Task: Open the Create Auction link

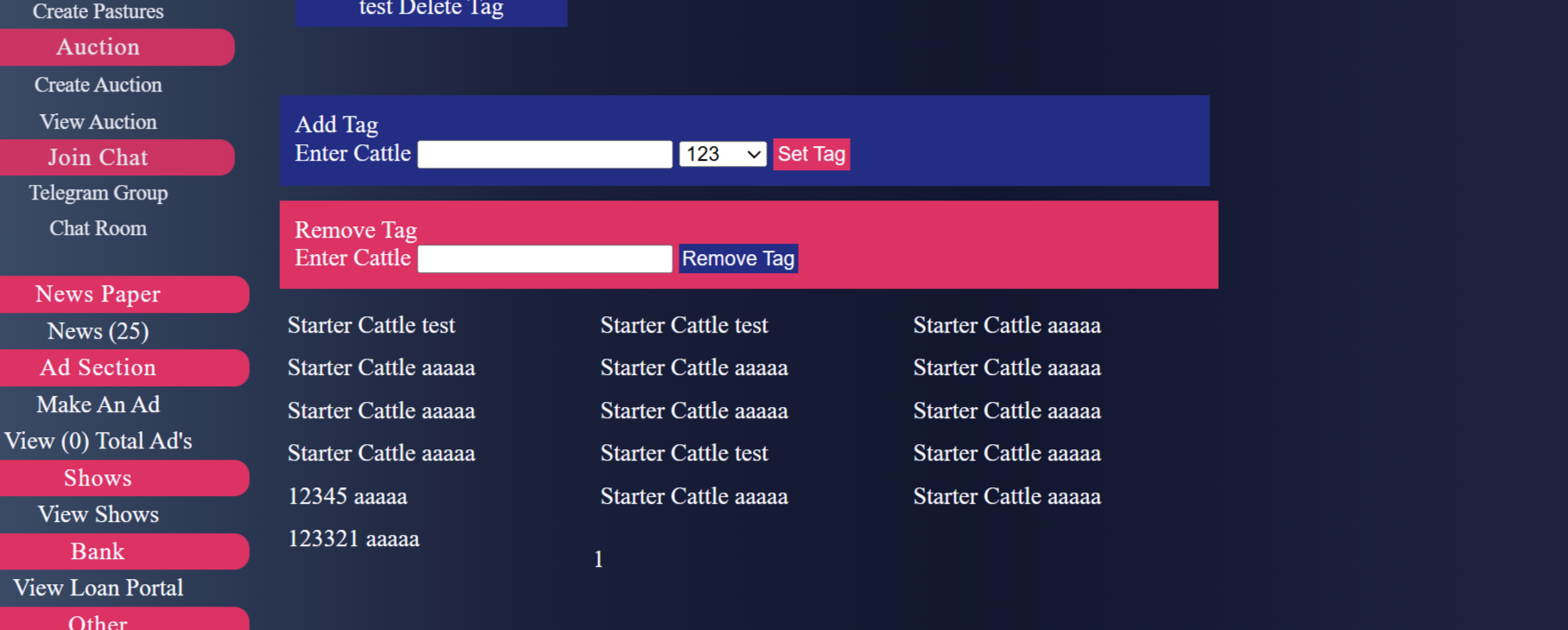Action: click(x=98, y=85)
